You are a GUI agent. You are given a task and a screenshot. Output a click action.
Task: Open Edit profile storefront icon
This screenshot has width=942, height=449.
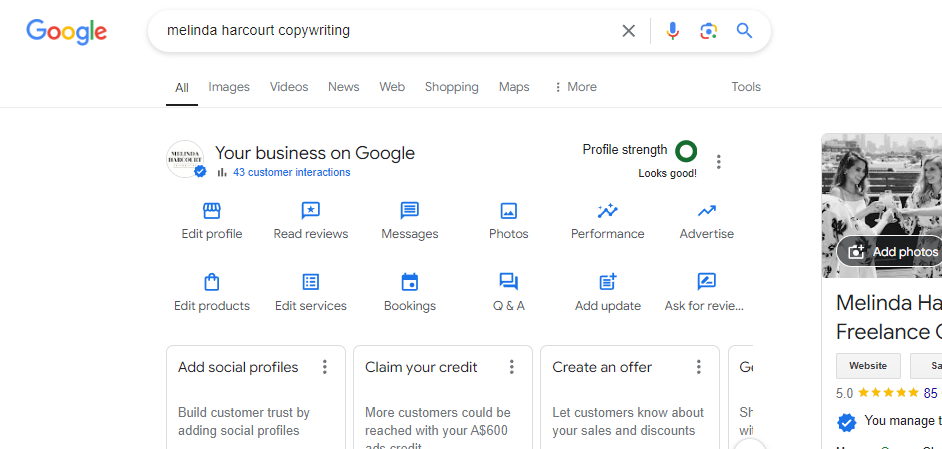coord(211,211)
